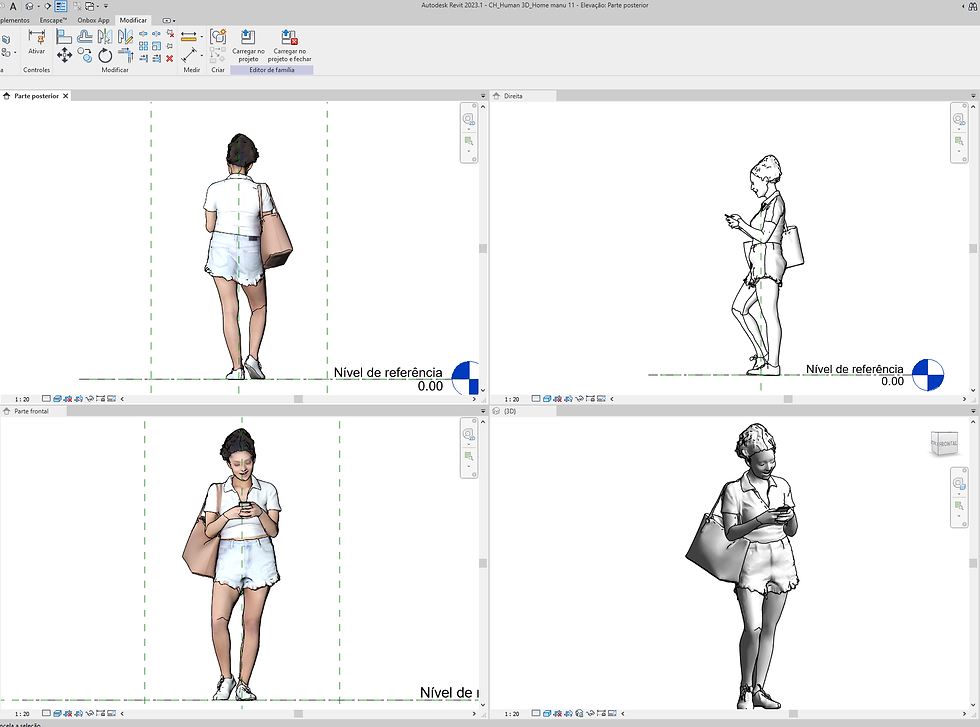Viewport: 980px width, 727px height.
Task: Click Zoom region icon in Parte posterior nav bar
Action: [x=469, y=141]
